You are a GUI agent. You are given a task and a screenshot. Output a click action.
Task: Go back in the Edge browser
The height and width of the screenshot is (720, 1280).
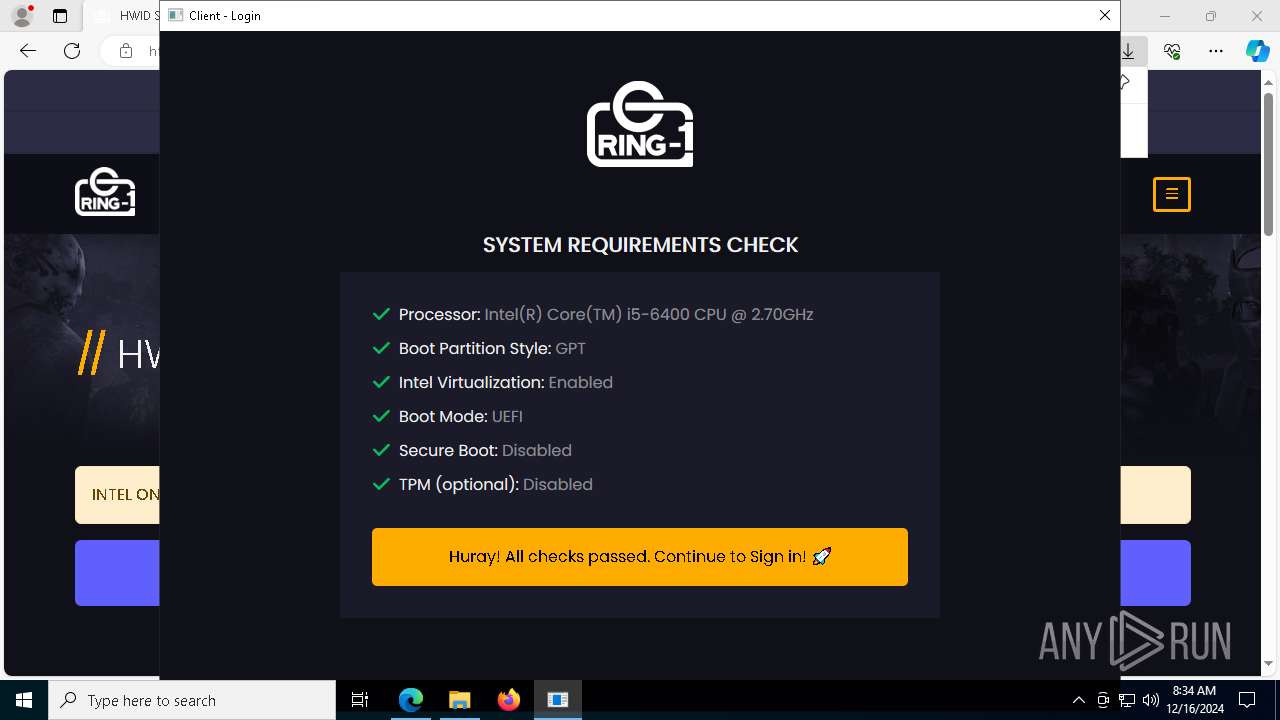[28, 51]
